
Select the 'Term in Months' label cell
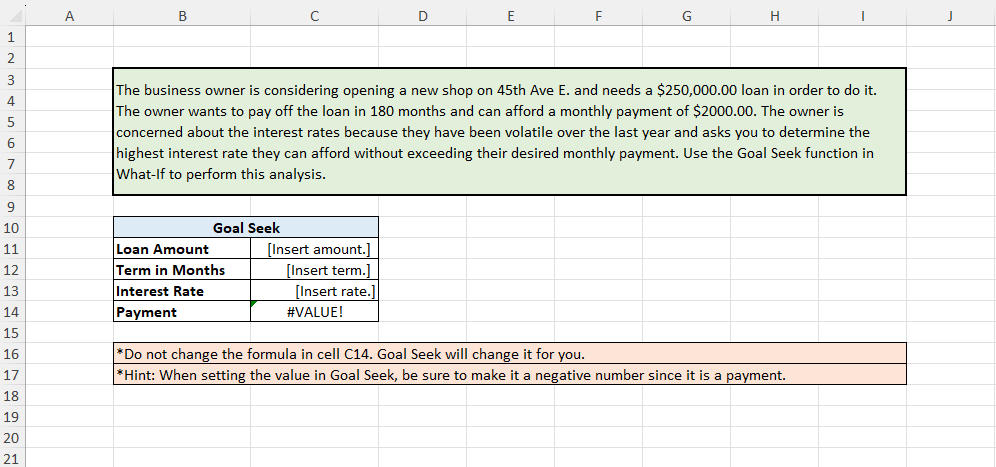coord(182,269)
